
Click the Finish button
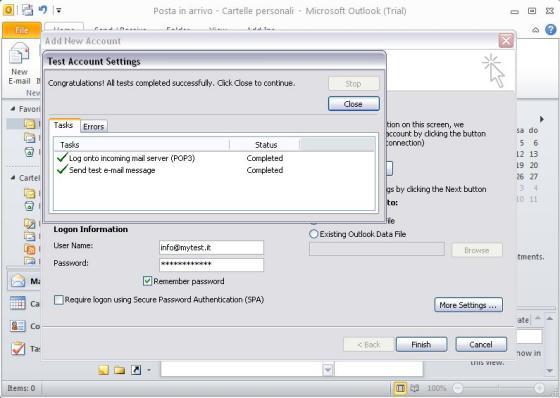[x=421, y=344]
